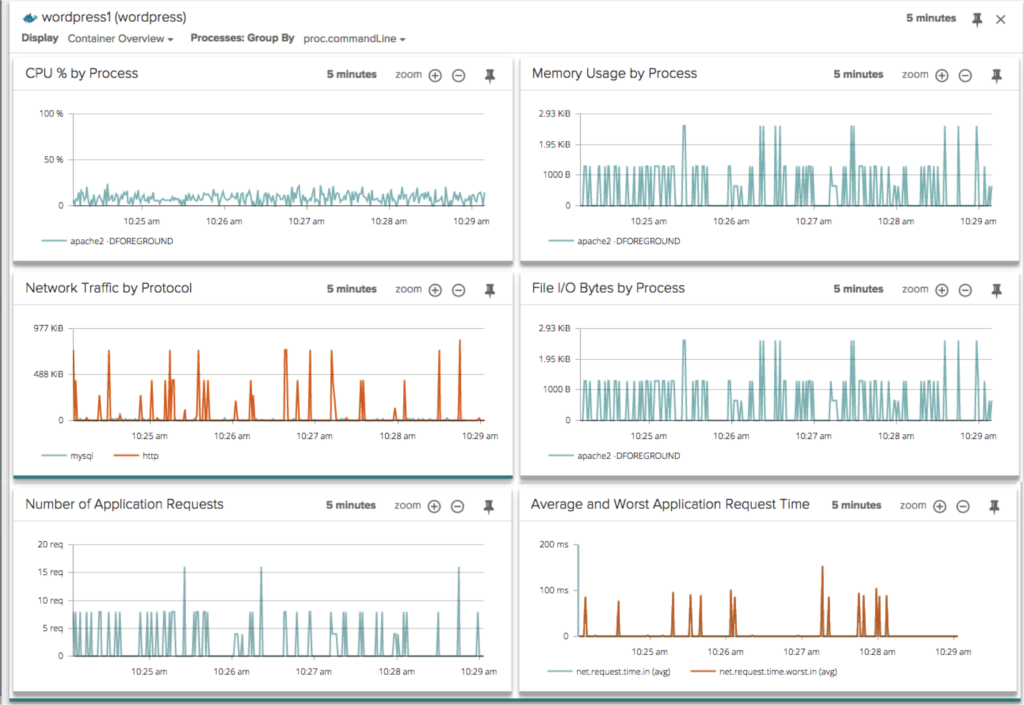Screen dimensions: 1024x705
Task: Click the 977 KiB axis label
Action: point(48,328)
